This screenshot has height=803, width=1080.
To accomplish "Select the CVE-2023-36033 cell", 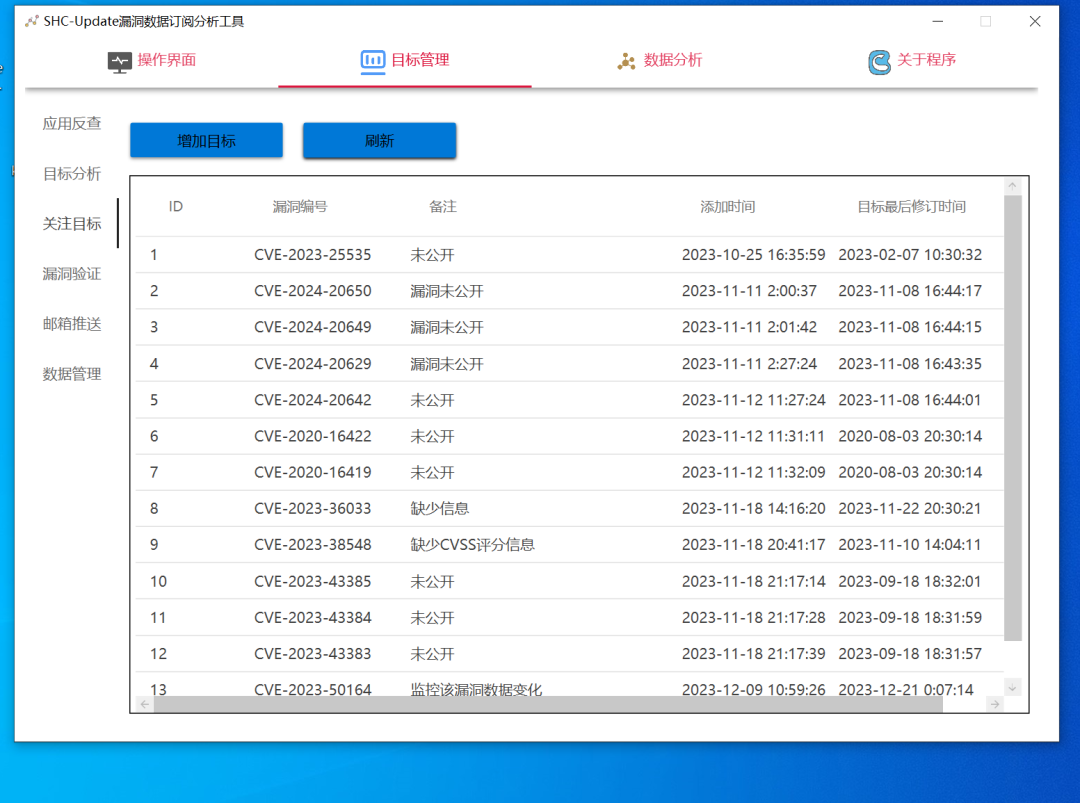I will point(313,508).
